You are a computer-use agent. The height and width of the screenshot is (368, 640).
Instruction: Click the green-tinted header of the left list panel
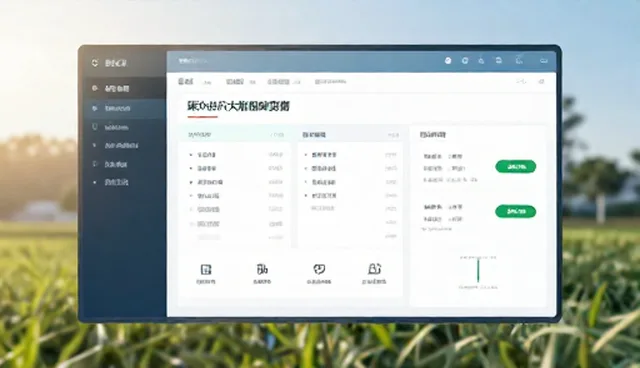235,134
